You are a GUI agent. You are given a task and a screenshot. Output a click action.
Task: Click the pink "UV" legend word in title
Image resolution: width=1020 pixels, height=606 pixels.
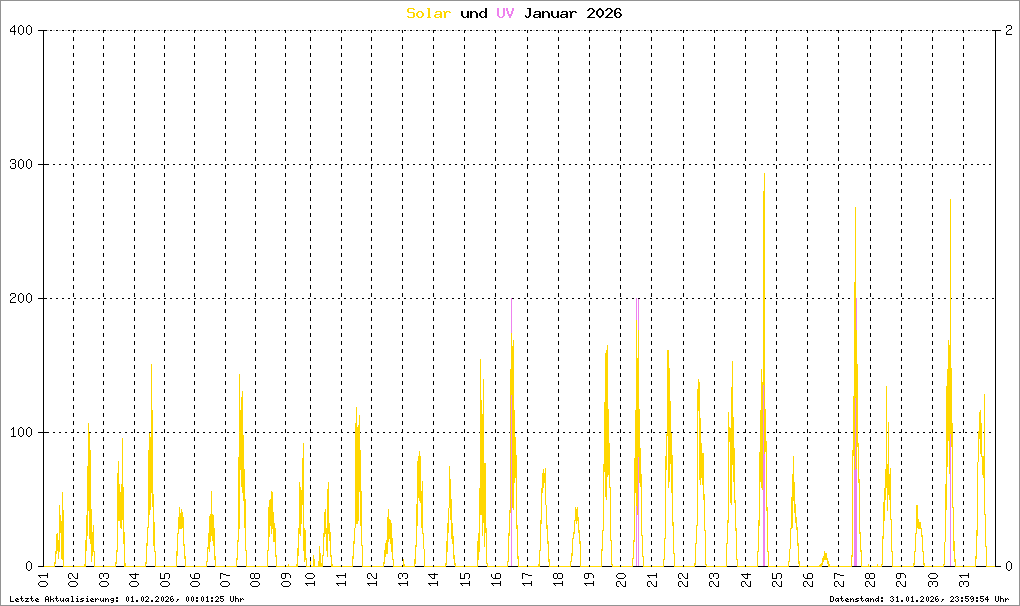click(505, 13)
